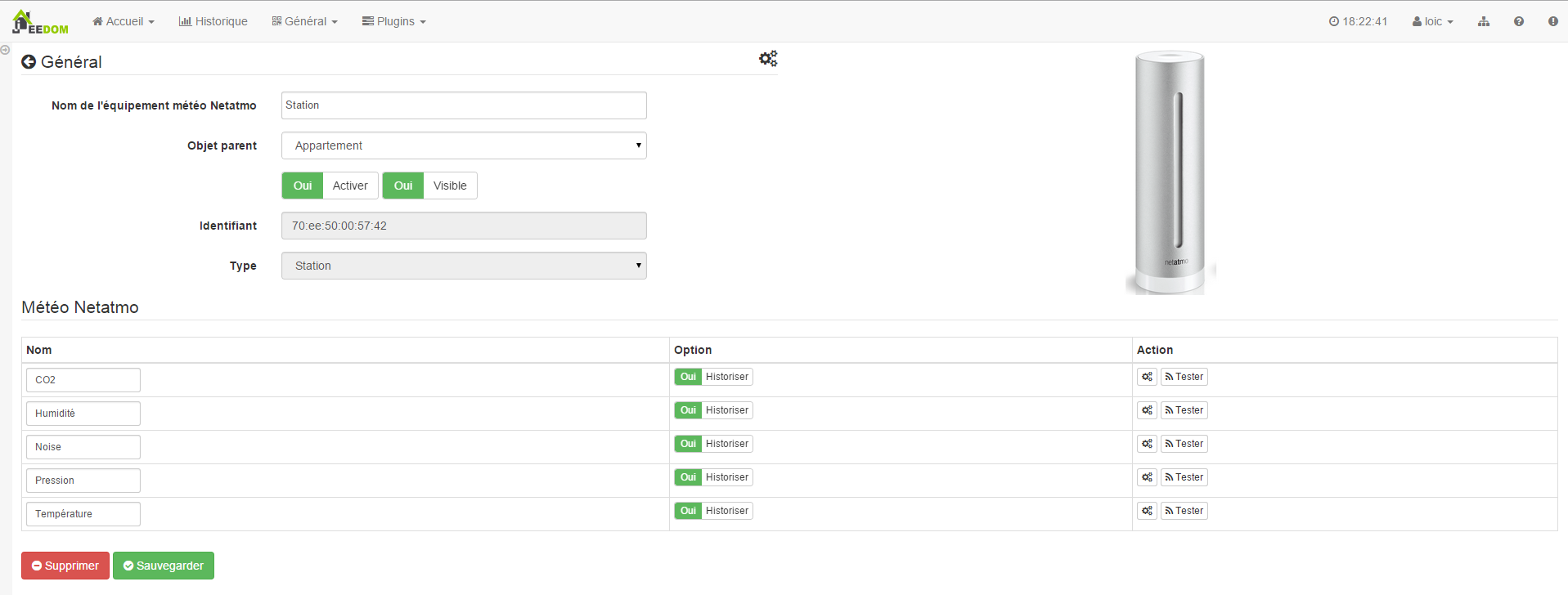Click the Tester button for Noise

(x=1184, y=444)
